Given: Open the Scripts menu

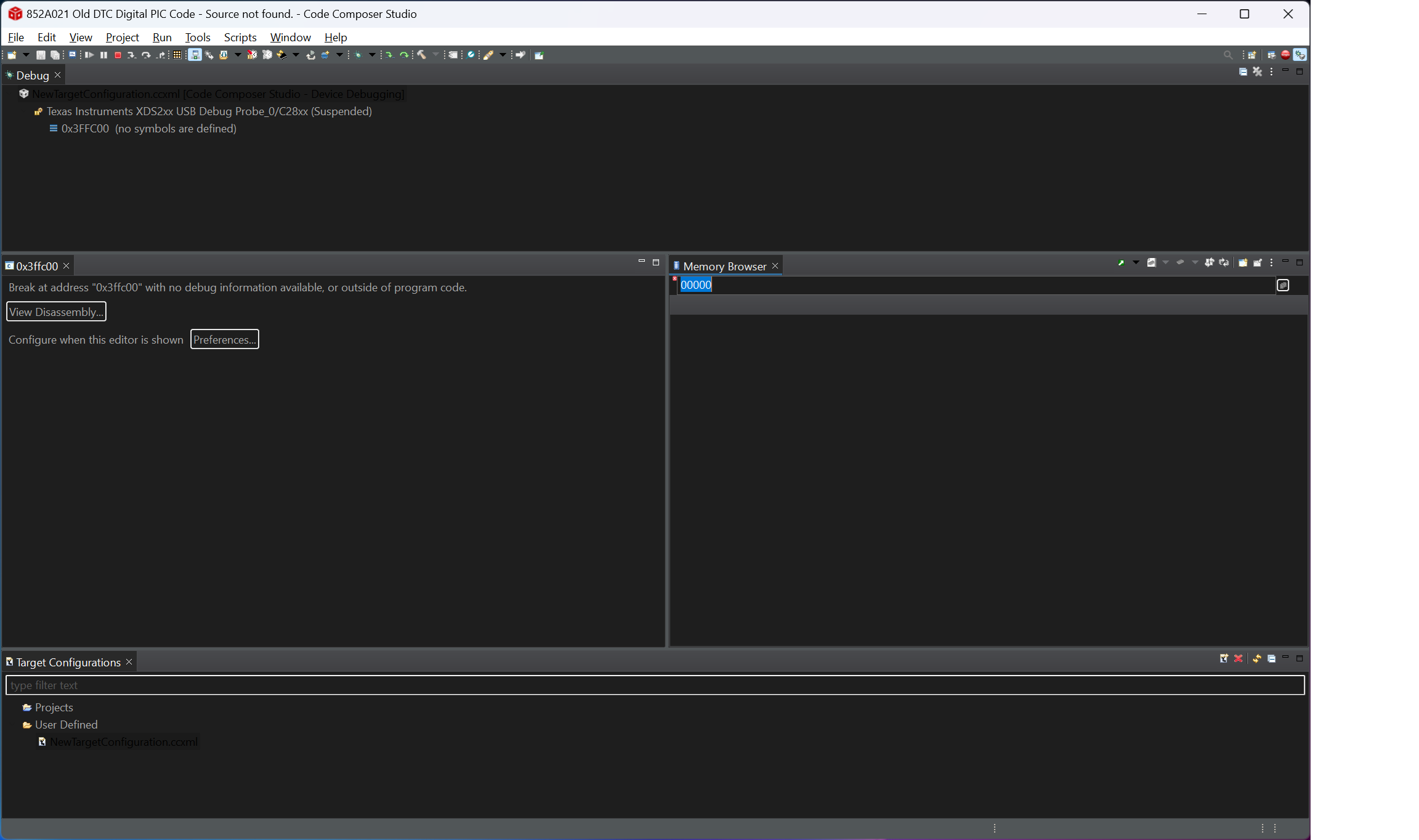Looking at the screenshot, I should (240, 38).
